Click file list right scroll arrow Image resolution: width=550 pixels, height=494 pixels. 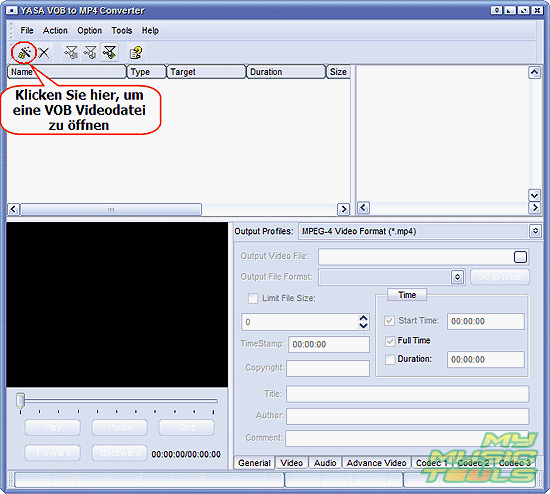[x=343, y=209]
